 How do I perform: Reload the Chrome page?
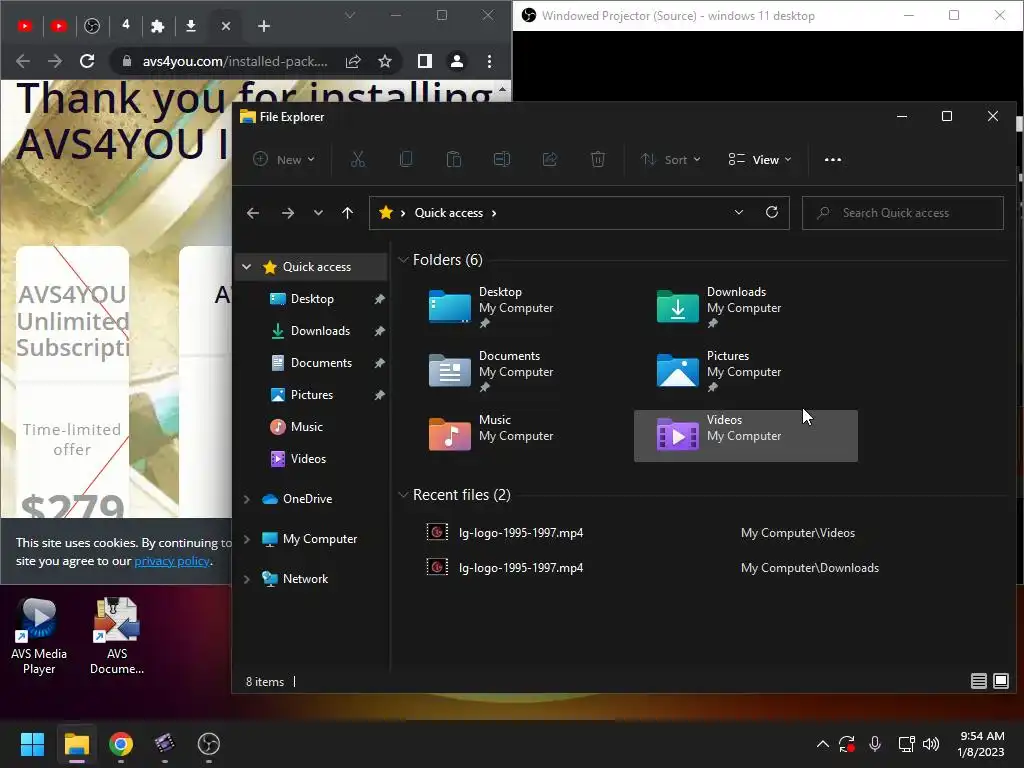click(87, 61)
